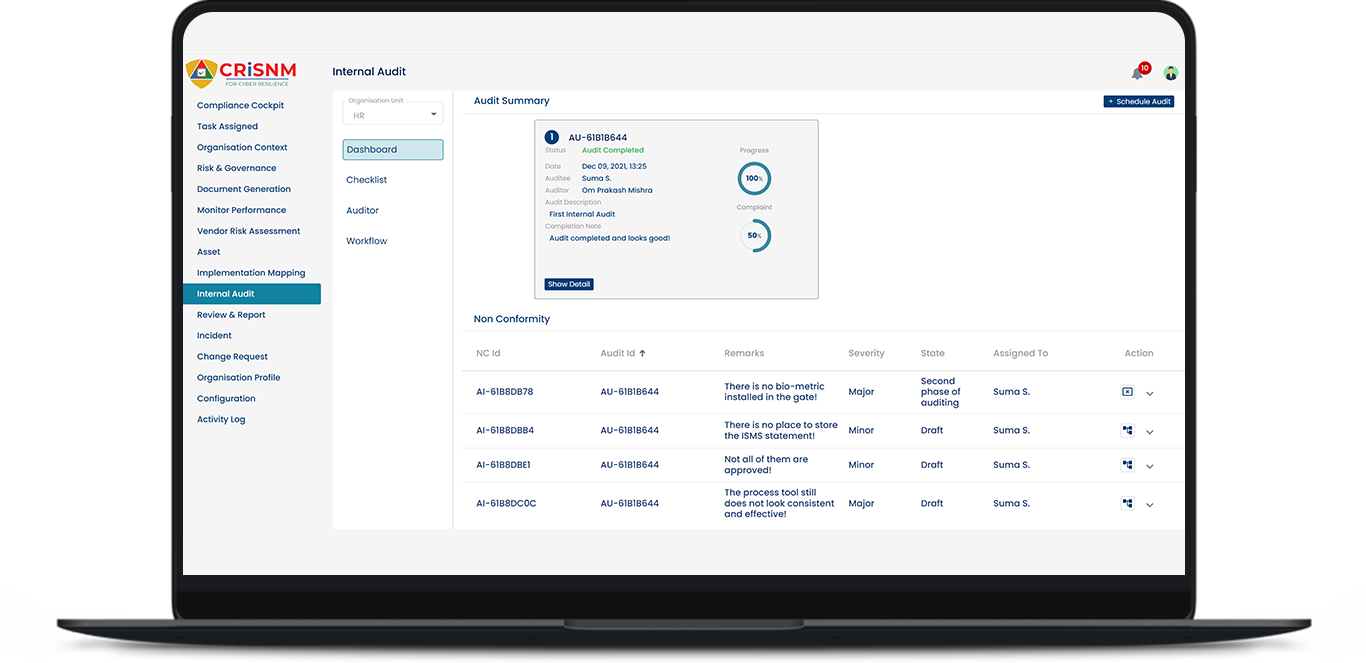Expand the AI-61B8DBB4 row chevron
Image resolution: width=1366 pixels, height=663 pixels.
tap(1150, 432)
